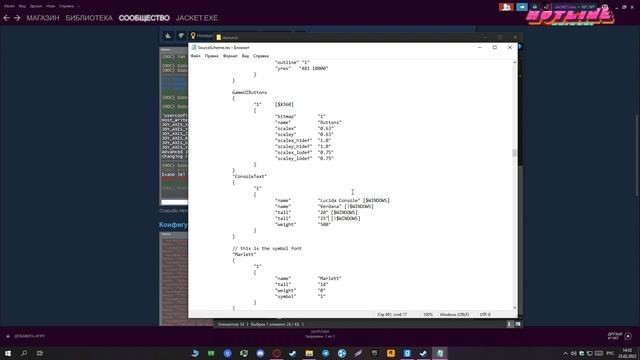
Task: Click ДОБАВИТЬ ИГРУ at Steam's bottom left
Action: [x=25, y=336]
